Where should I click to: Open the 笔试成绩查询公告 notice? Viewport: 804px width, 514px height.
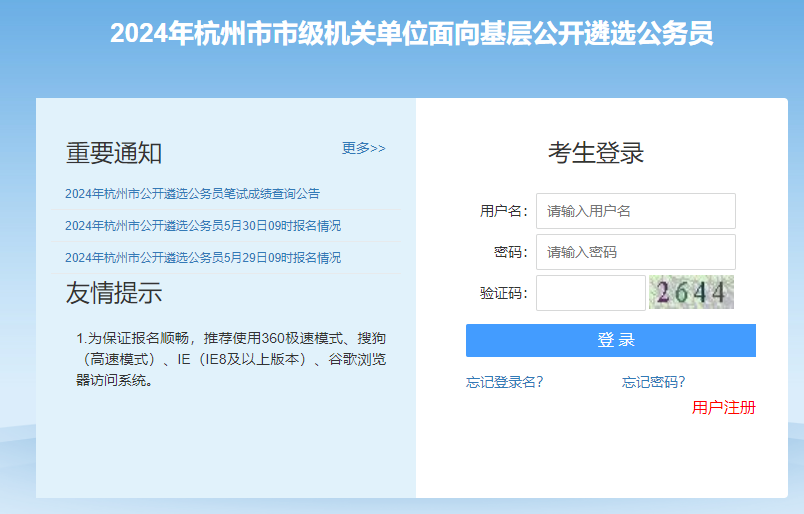pyautogui.click(x=192, y=194)
